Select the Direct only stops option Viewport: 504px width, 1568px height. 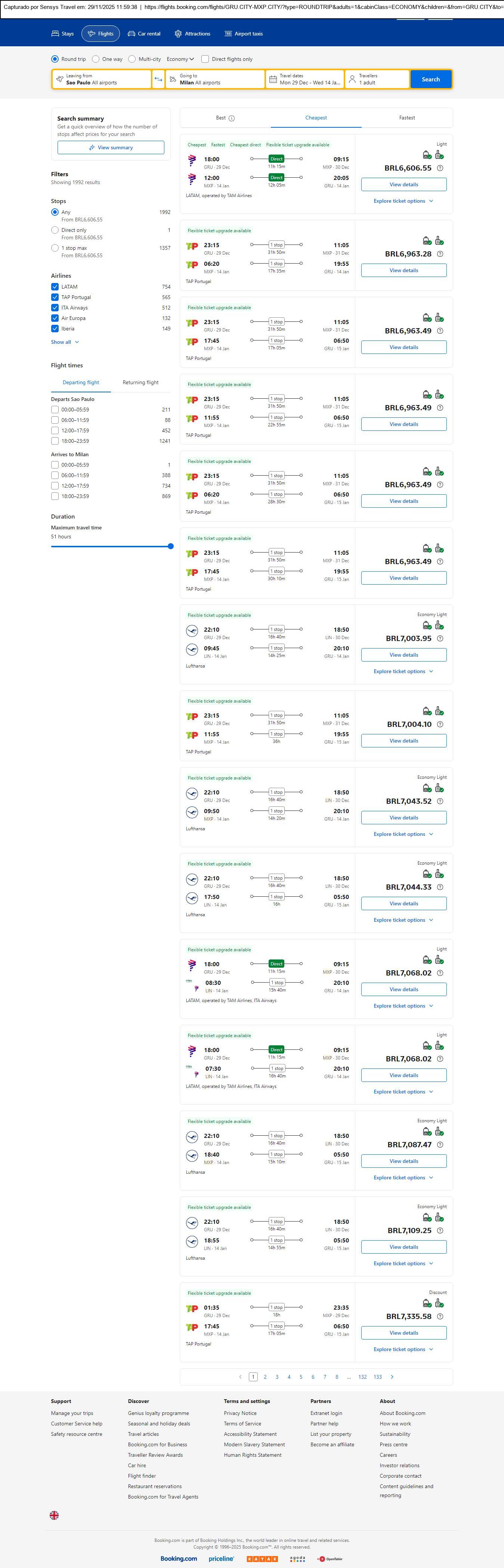[x=55, y=230]
